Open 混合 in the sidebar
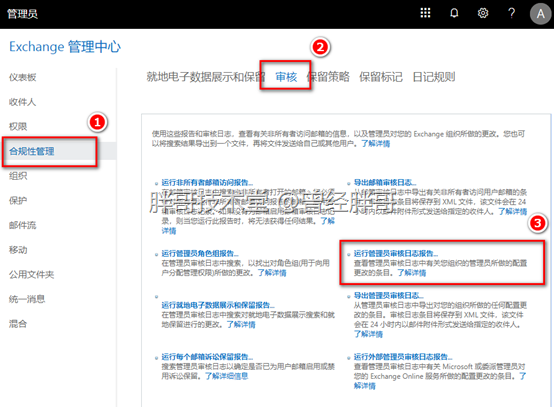The height and width of the screenshot is (407, 554). pyautogui.click(x=18, y=324)
